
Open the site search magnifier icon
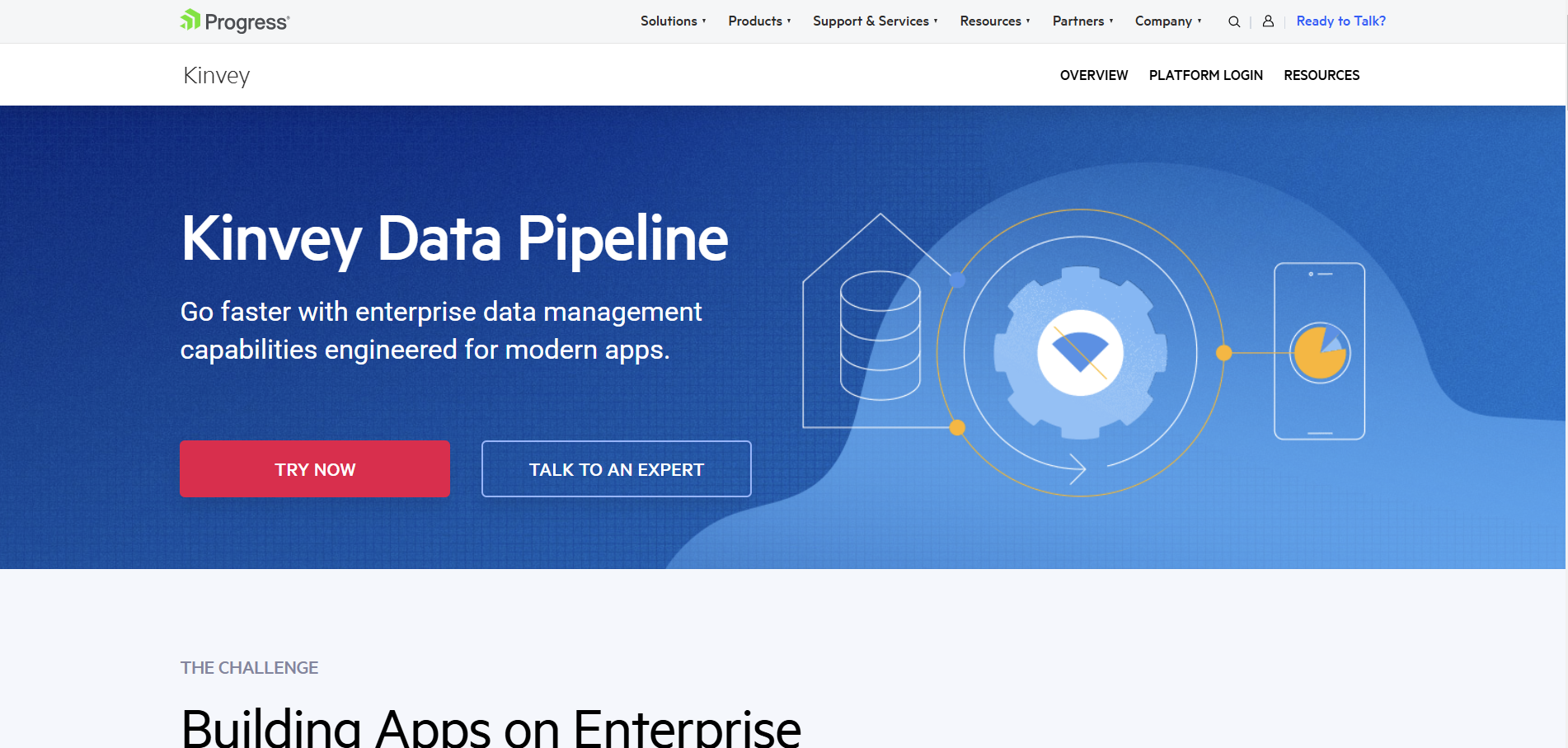coord(1234,21)
